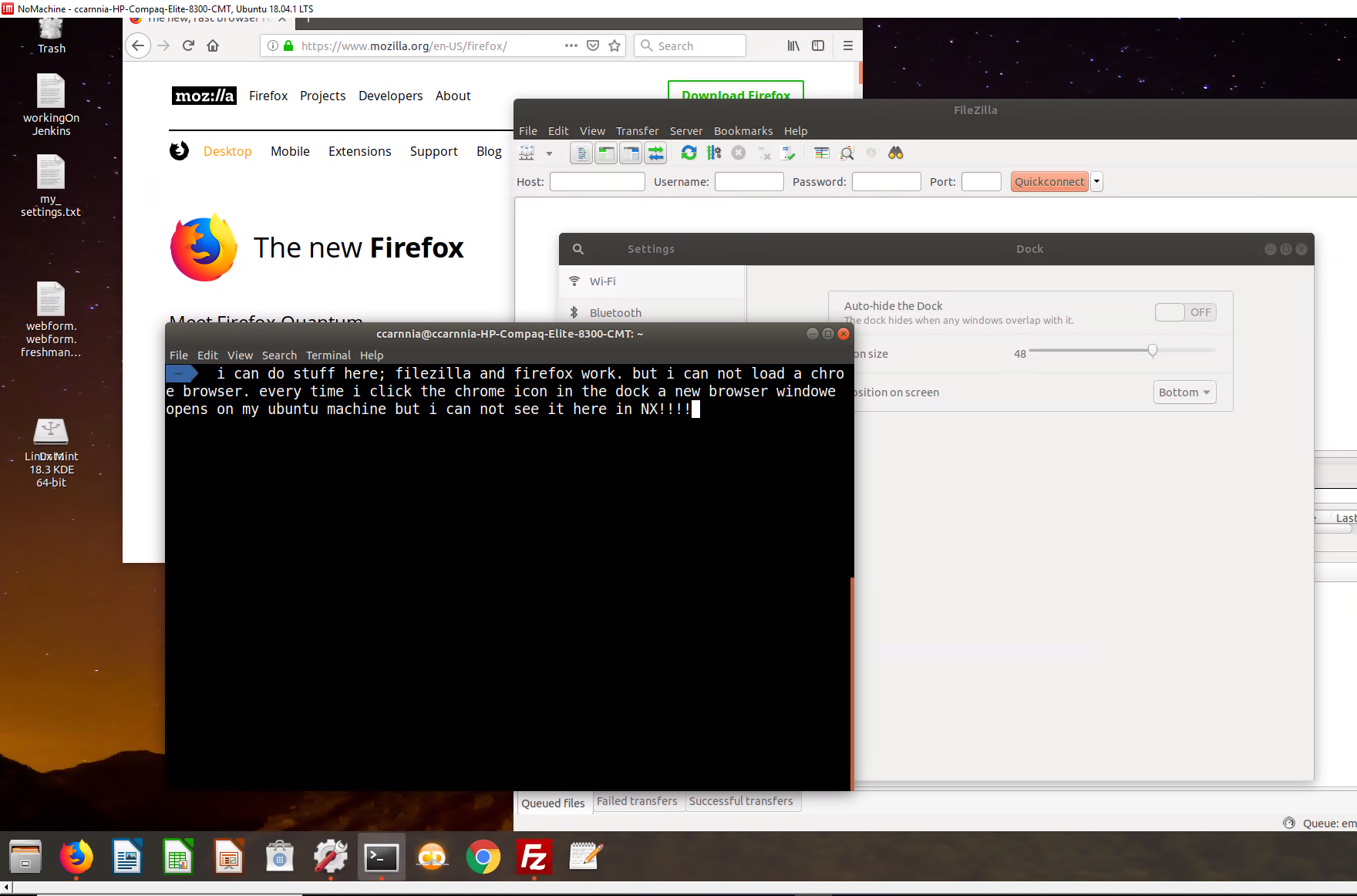Click Save to Pocket icon in Firefox
Image resolution: width=1357 pixels, height=896 pixels.
coord(593,45)
